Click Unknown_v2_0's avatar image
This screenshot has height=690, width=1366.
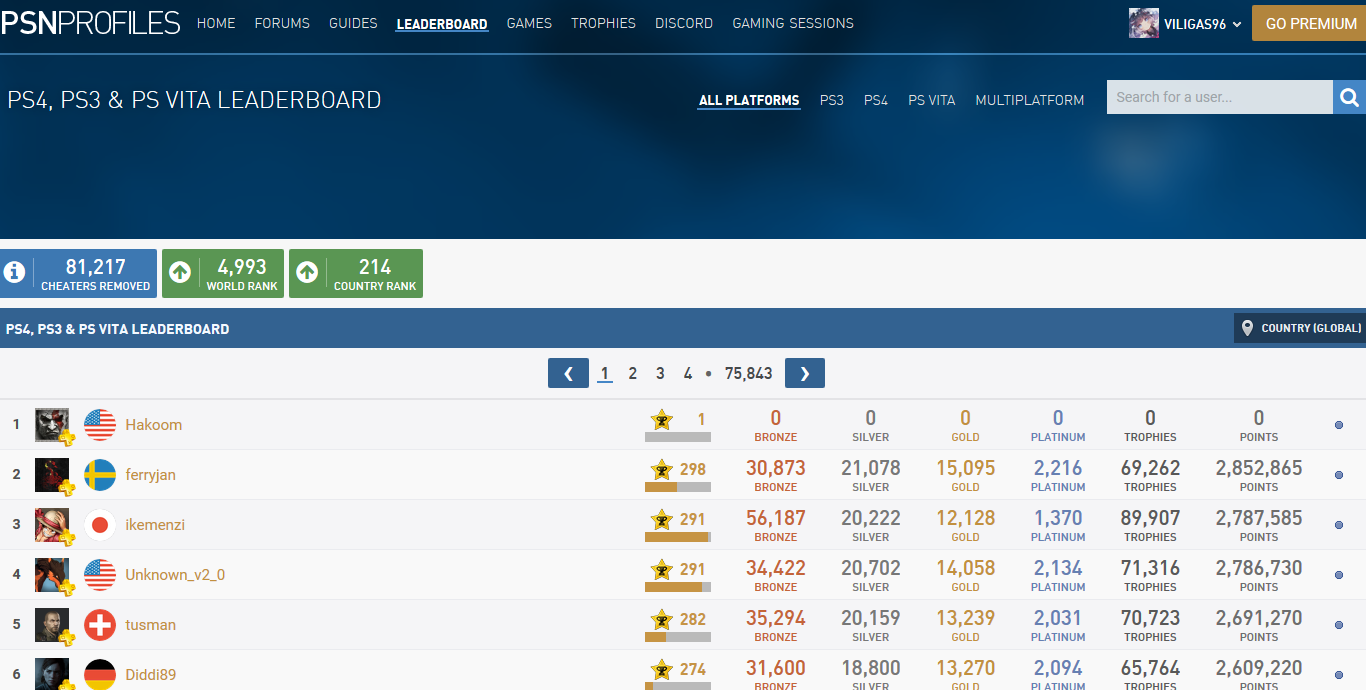[x=52, y=575]
